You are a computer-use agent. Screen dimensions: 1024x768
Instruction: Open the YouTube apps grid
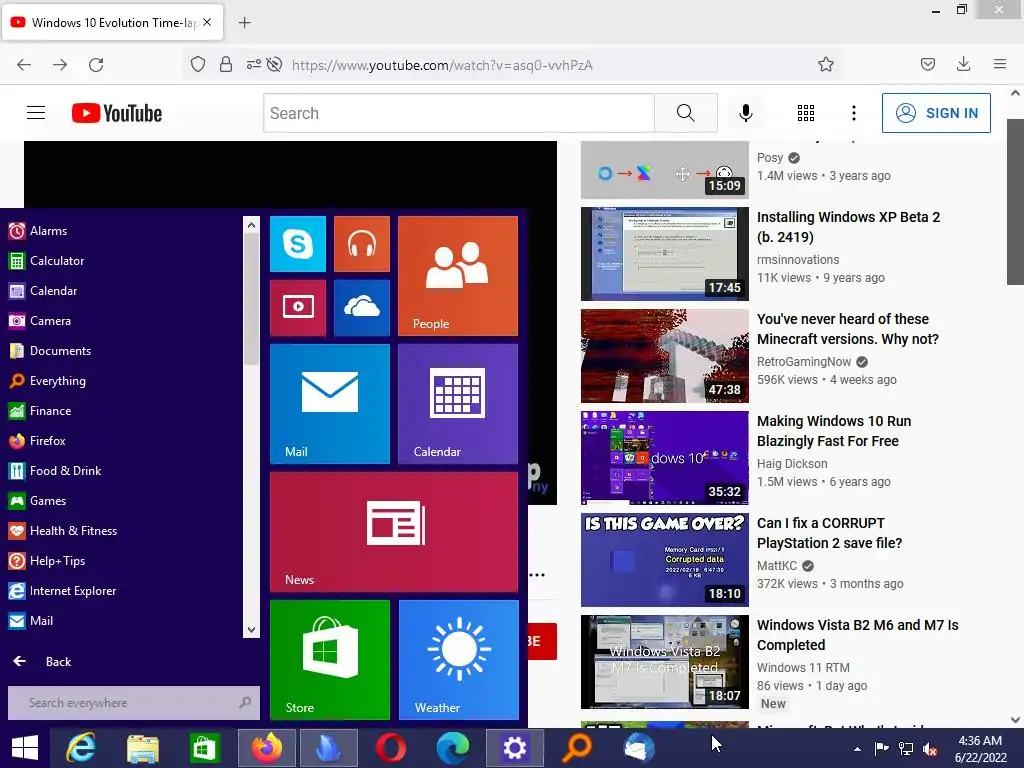[x=806, y=113]
